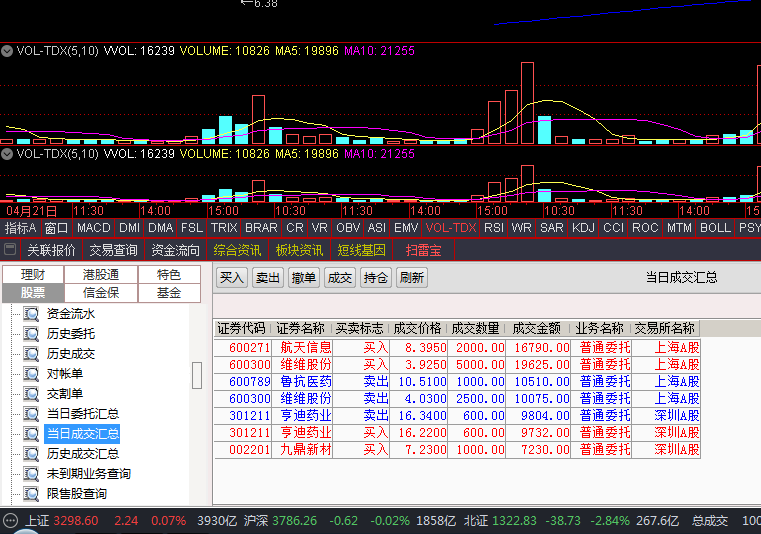Select the 特色 category tab
761x534 pixels.
pos(169,275)
